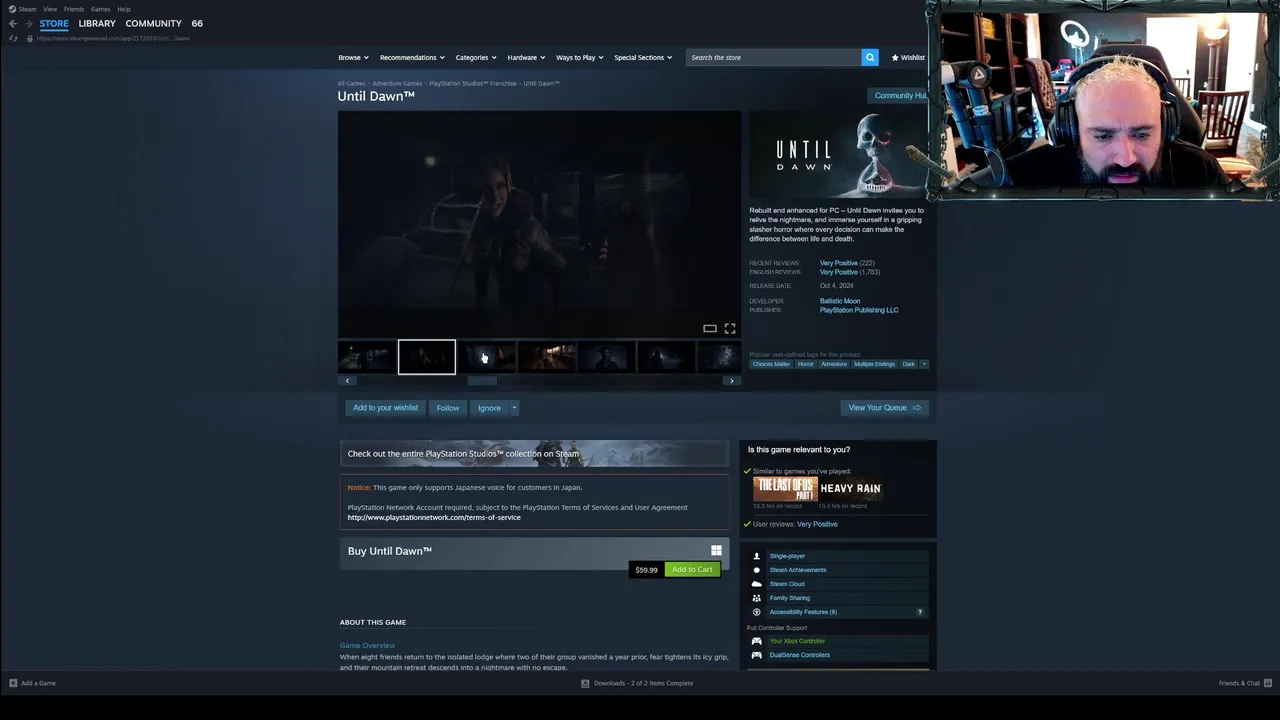Click the Xbox Controller gamepad icon

coord(756,641)
